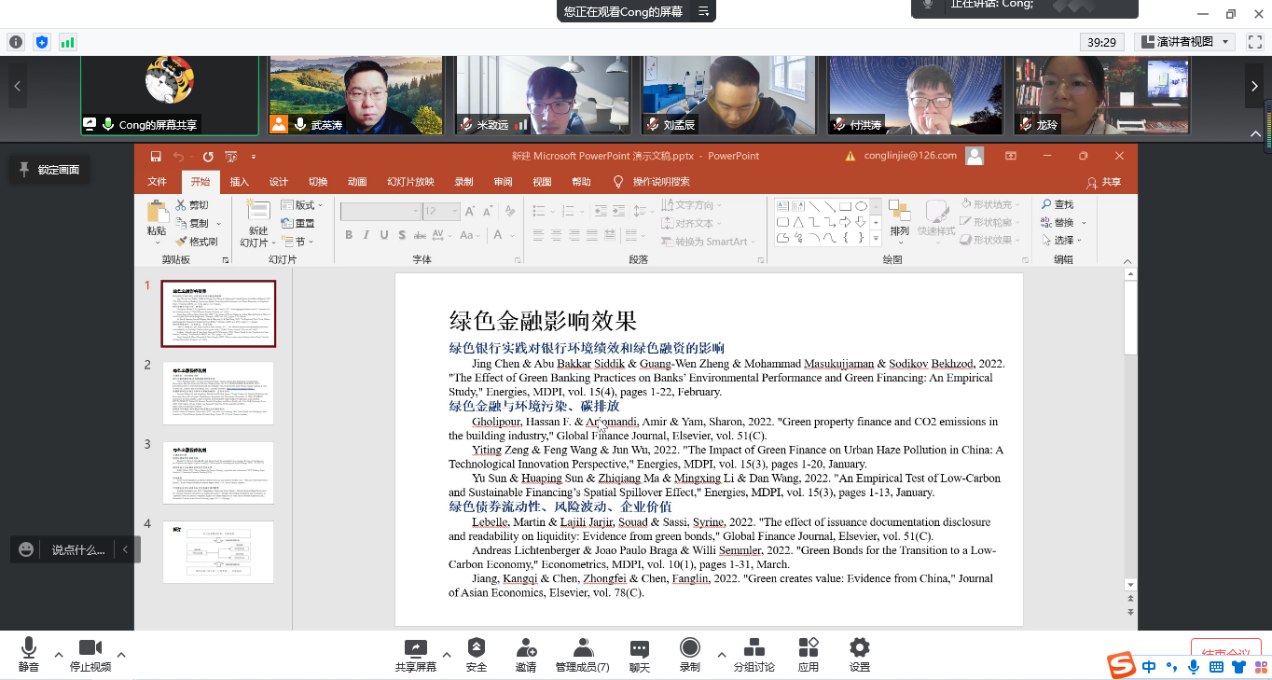Viewport: 1272px width, 680px height.
Task: Open the 聊天 chat panel
Action: click(x=639, y=654)
